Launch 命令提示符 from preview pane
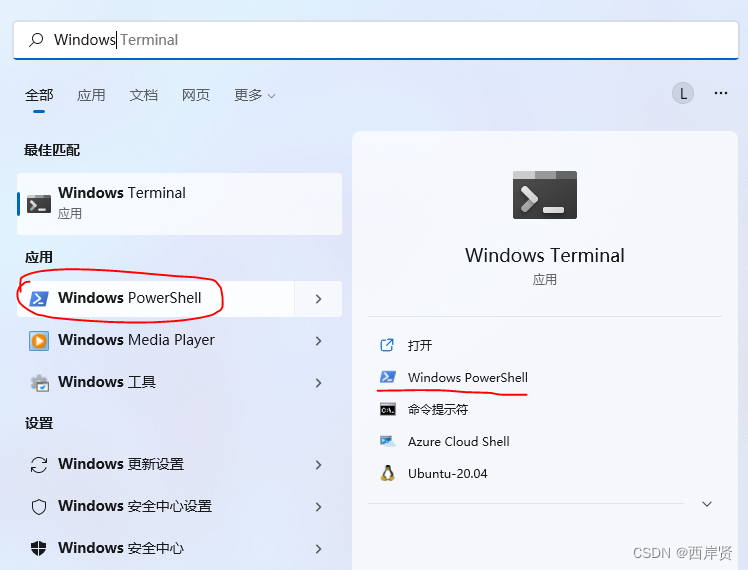Viewport: 748px width, 570px height. [438, 410]
